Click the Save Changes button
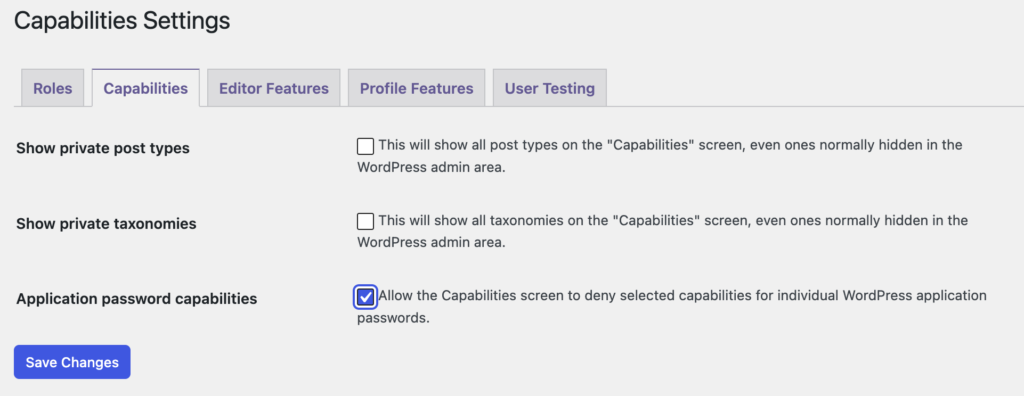Screen dimensions: 1024x396 click(x=72, y=362)
